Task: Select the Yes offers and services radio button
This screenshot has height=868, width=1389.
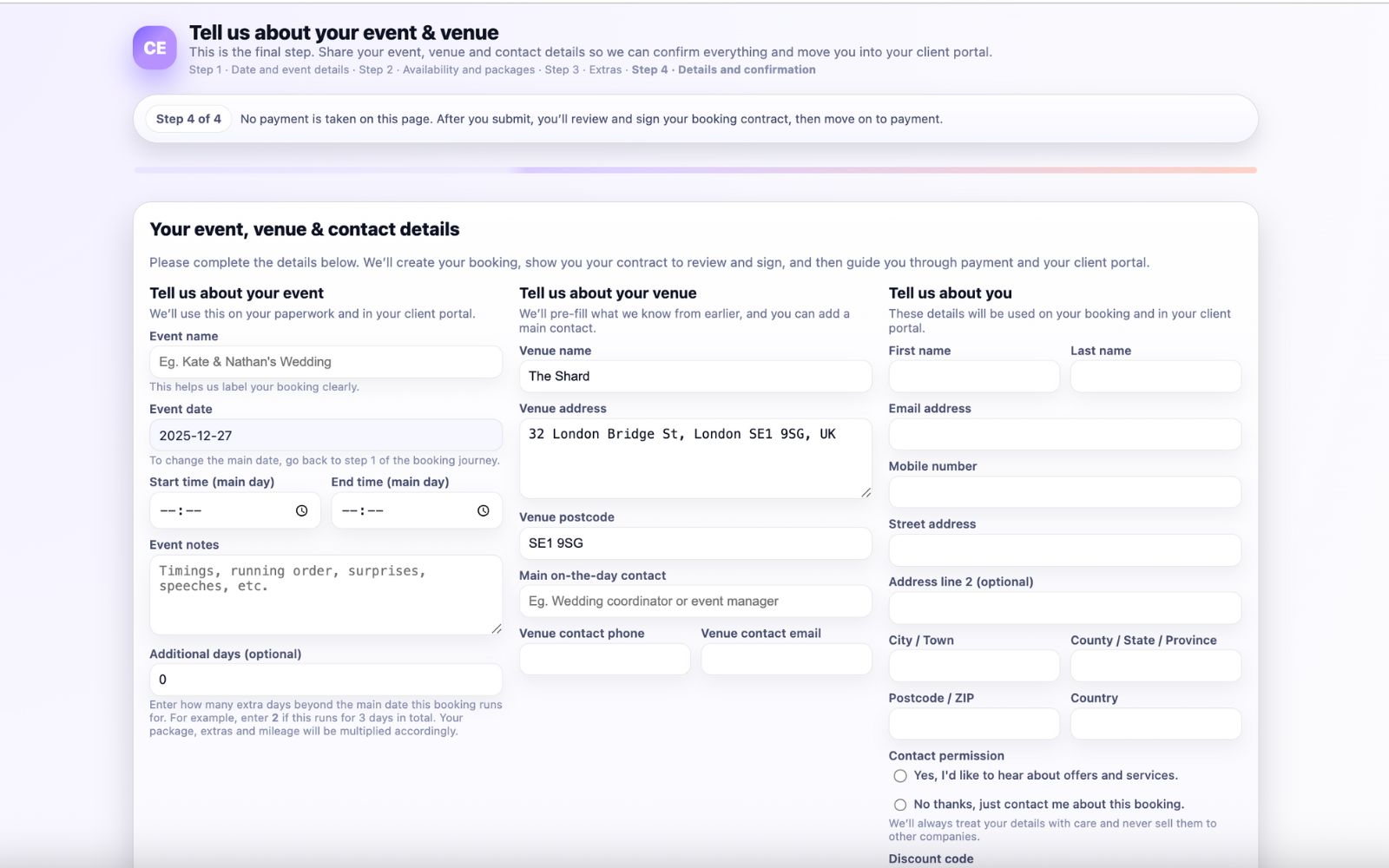Action: click(x=899, y=775)
